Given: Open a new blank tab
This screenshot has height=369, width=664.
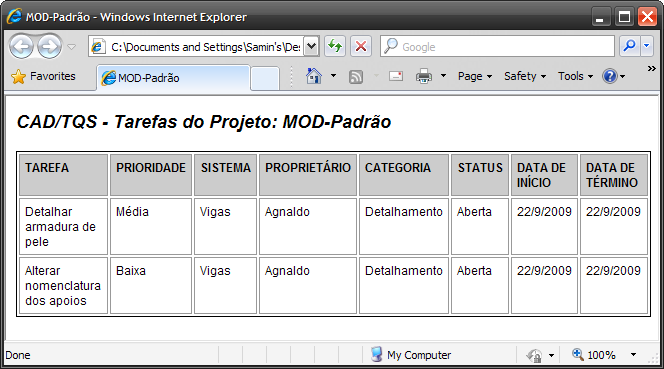Looking at the screenshot, I should click(x=265, y=78).
